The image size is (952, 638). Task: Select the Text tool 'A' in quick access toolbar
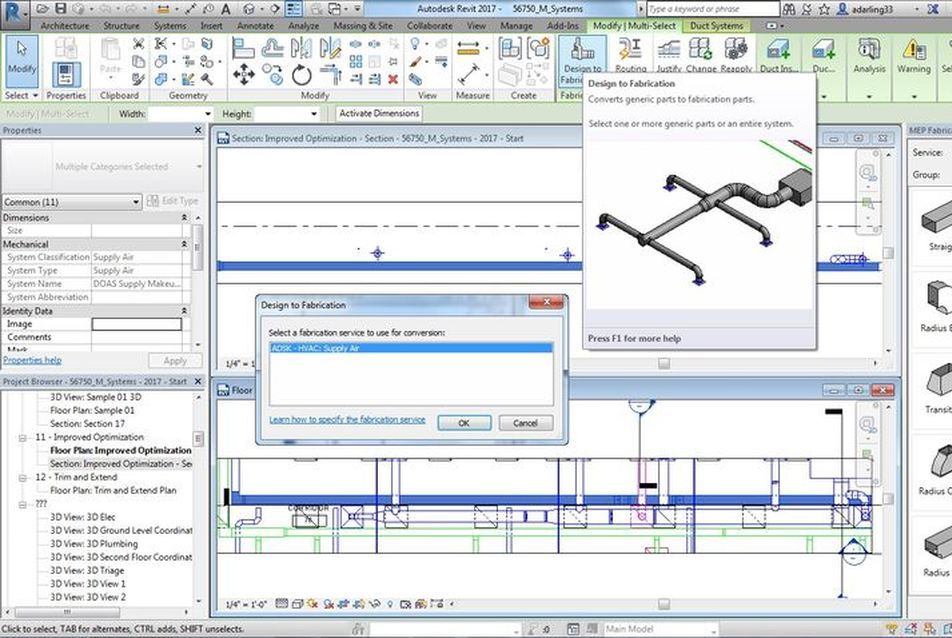pyautogui.click(x=226, y=8)
